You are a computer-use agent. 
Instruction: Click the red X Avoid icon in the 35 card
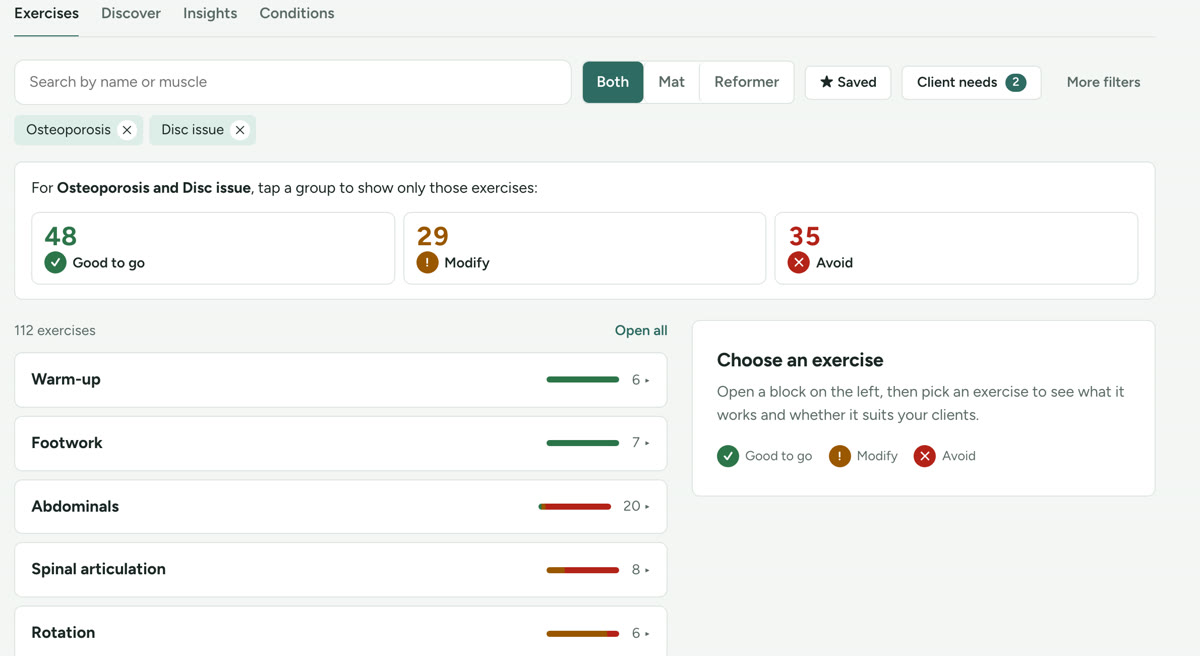pyautogui.click(x=798, y=263)
